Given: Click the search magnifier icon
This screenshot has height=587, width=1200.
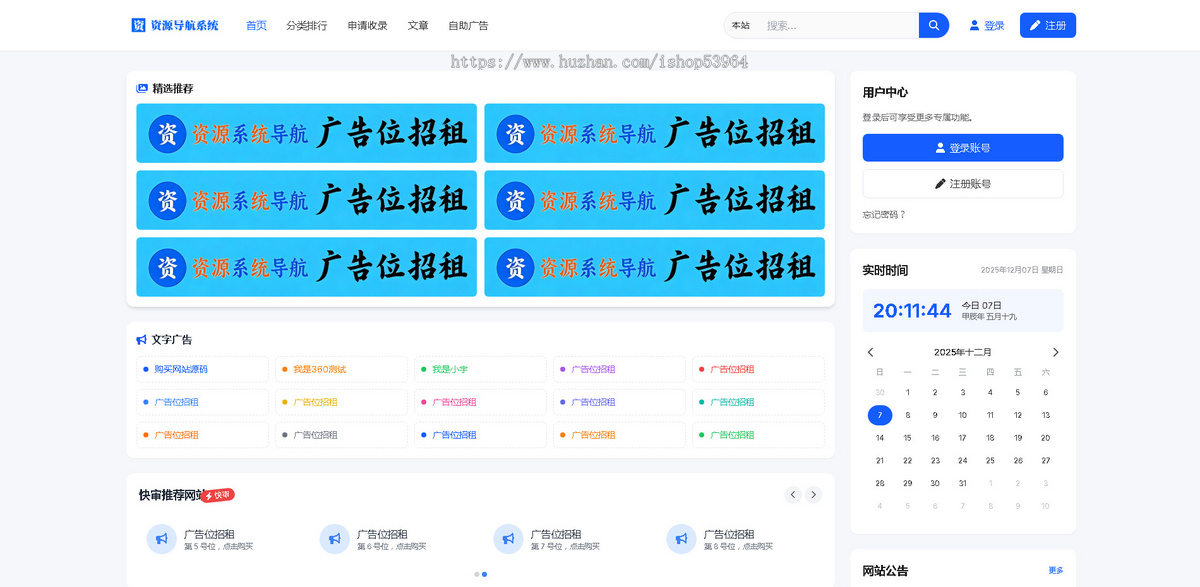Looking at the screenshot, I should point(932,24).
